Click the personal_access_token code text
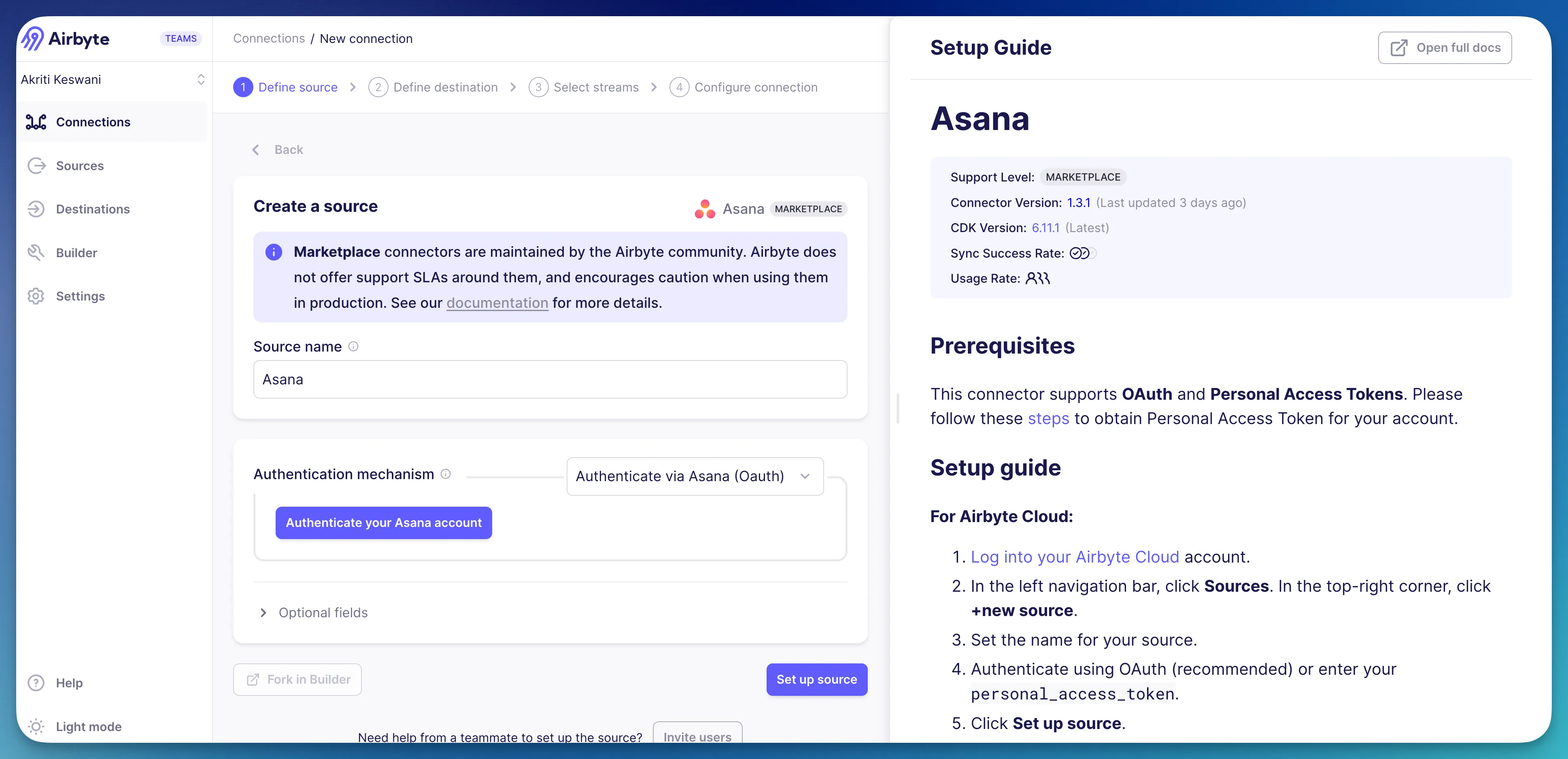This screenshot has width=1568, height=759. click(1072, 694)
